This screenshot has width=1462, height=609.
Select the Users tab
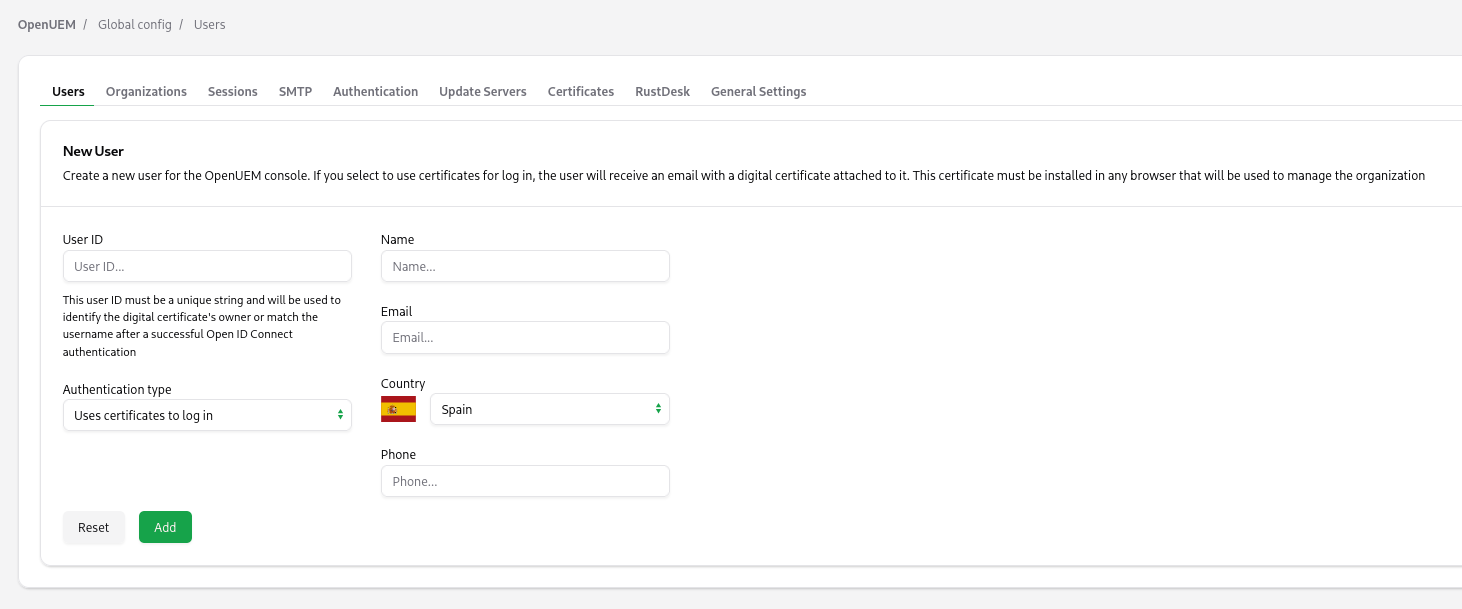67,91
